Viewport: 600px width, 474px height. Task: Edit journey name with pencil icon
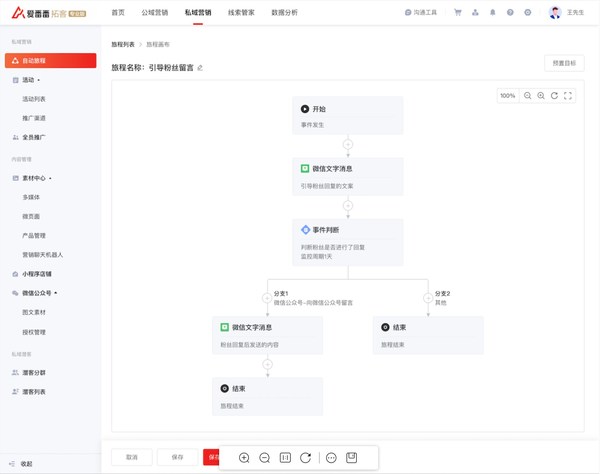[x=200, y=68]
